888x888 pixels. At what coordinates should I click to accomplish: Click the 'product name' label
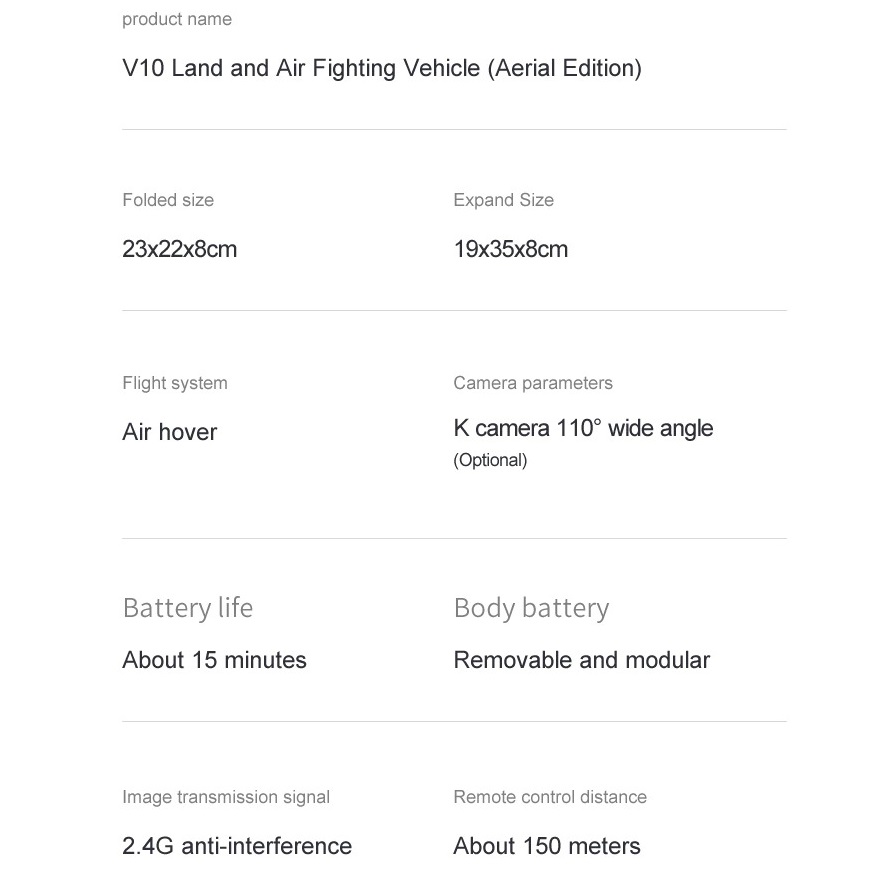click(177, 19)
